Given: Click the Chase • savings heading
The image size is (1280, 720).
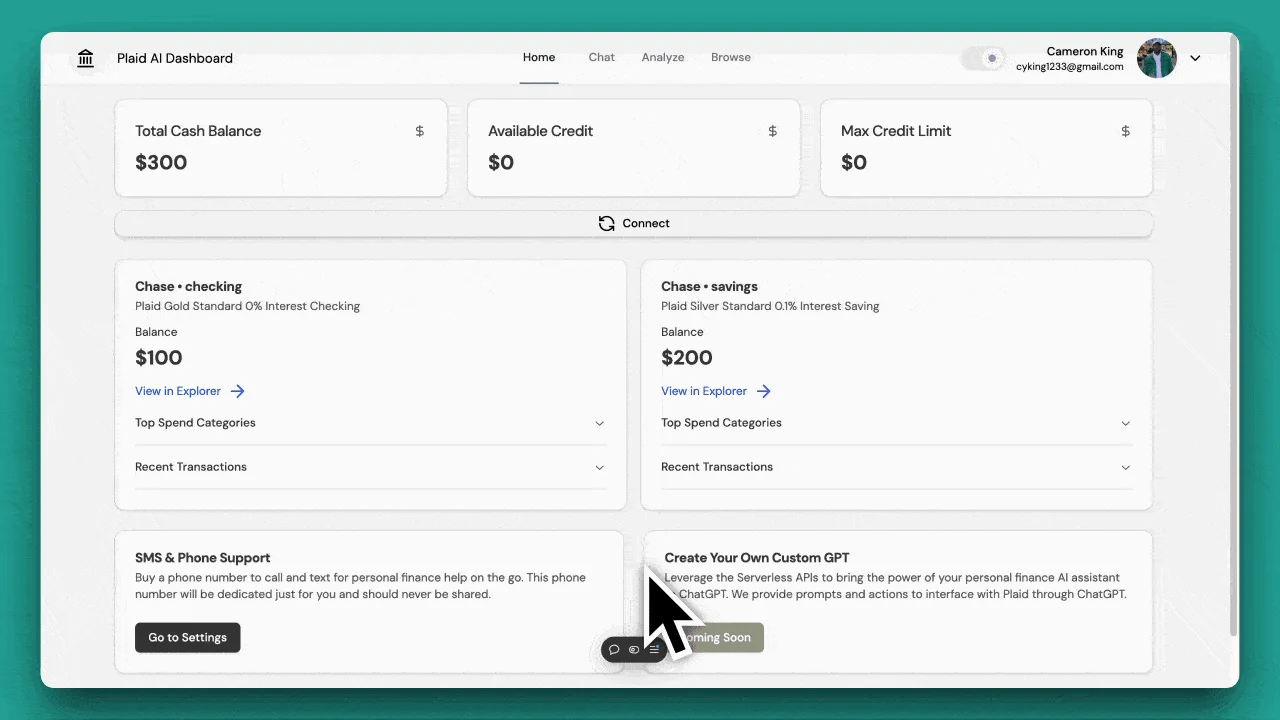Looking at the screenshot, I should [x=712, y=286].
